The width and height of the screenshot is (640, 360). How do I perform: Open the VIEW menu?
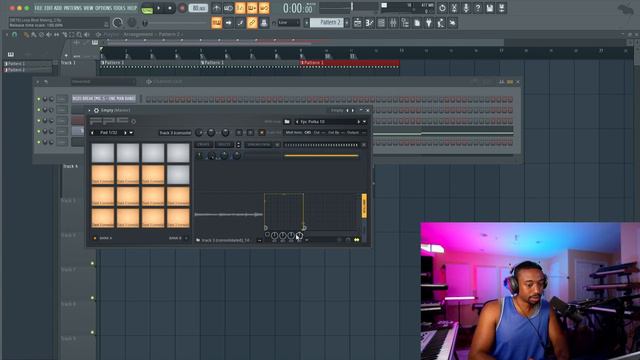pyautogui.click(x=89, y=8)
